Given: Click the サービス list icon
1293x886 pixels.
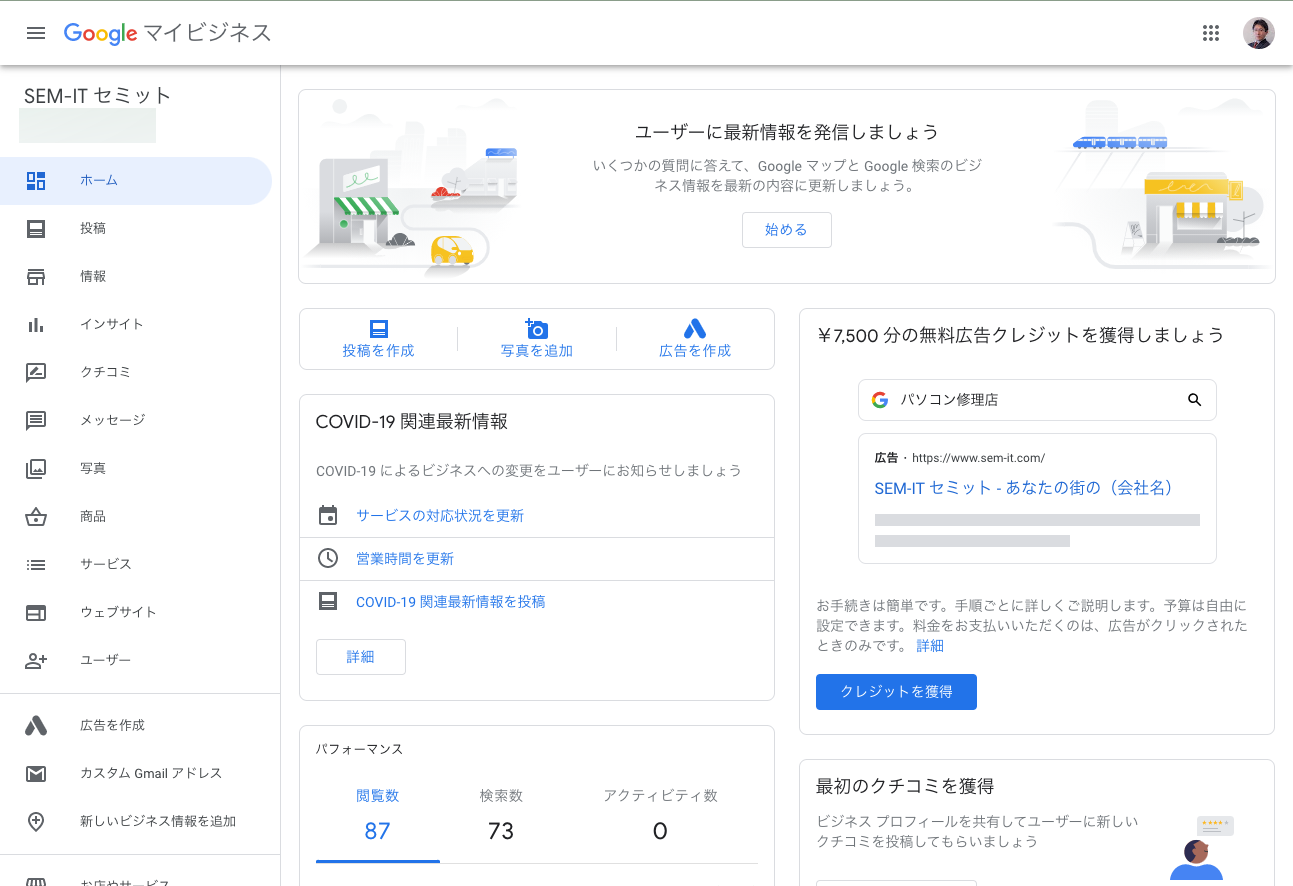Looking at the screenshot, I should [36, 565].
